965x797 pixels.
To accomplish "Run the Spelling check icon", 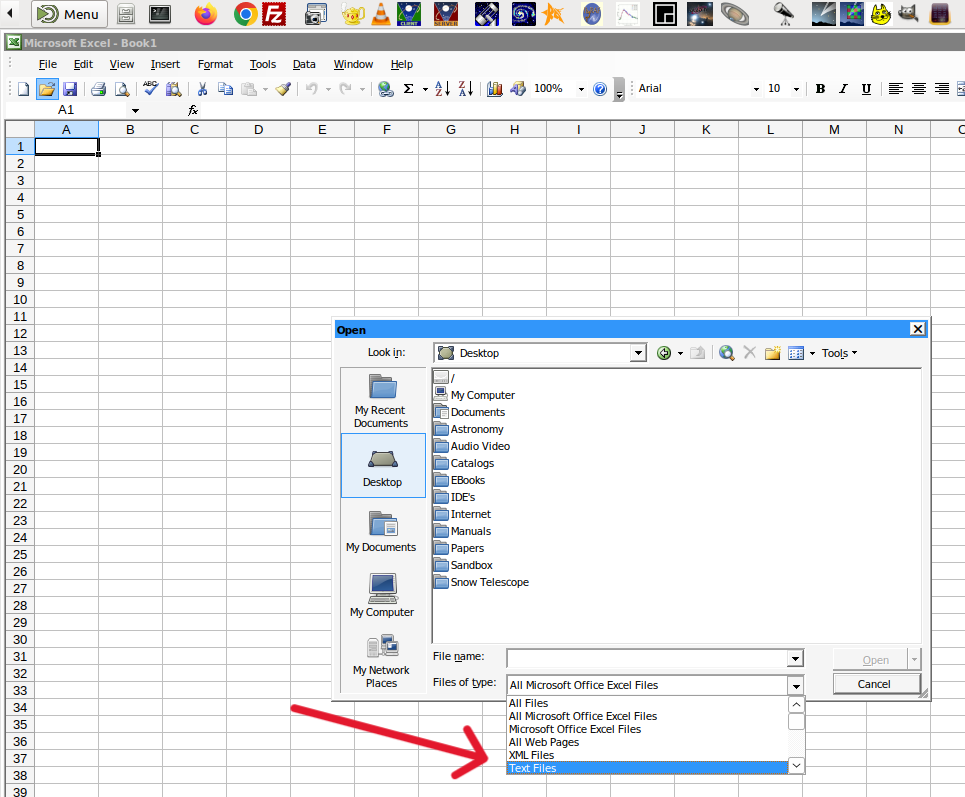I will click(150, 89).
